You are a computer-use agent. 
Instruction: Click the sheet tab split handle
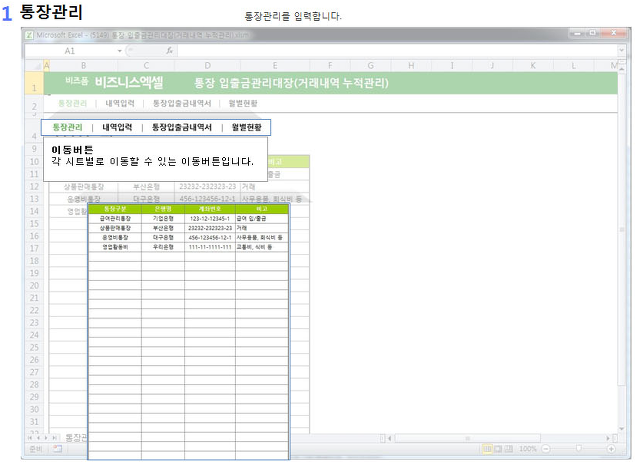pyautogui.click(x=382, y=438)
